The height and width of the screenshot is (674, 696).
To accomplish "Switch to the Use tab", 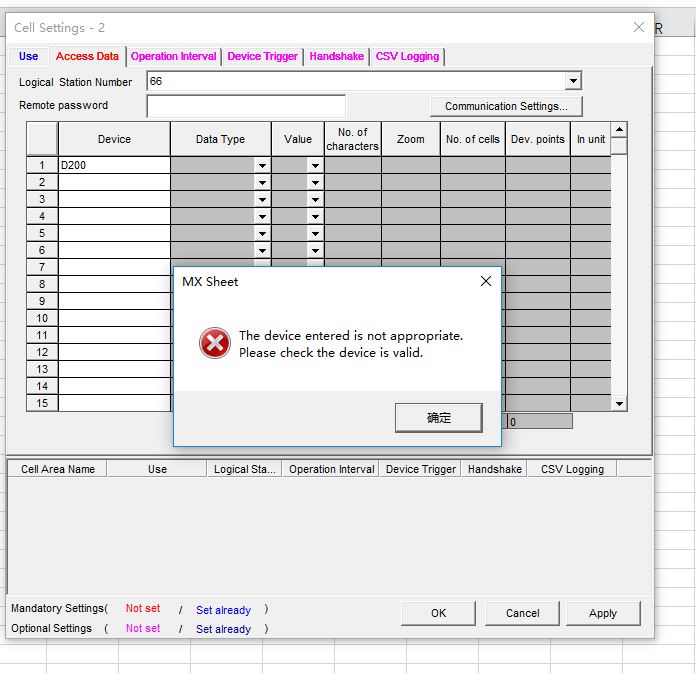I will (x=29, y=56).
